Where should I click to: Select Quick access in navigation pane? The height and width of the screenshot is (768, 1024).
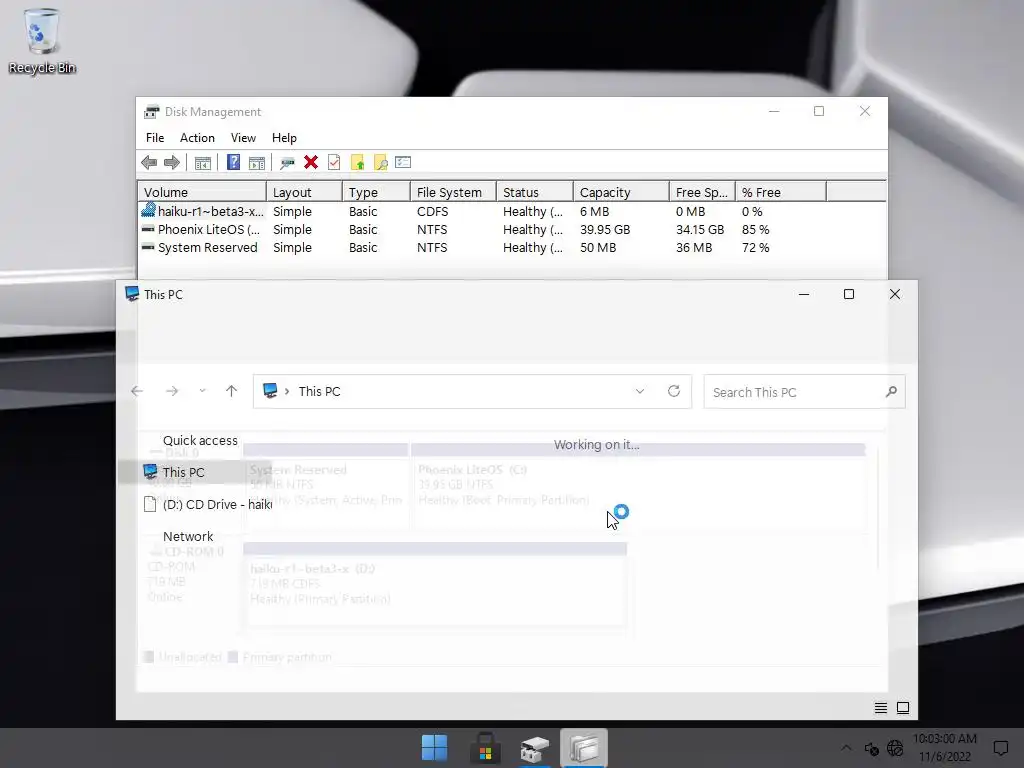tap(200, 440)
